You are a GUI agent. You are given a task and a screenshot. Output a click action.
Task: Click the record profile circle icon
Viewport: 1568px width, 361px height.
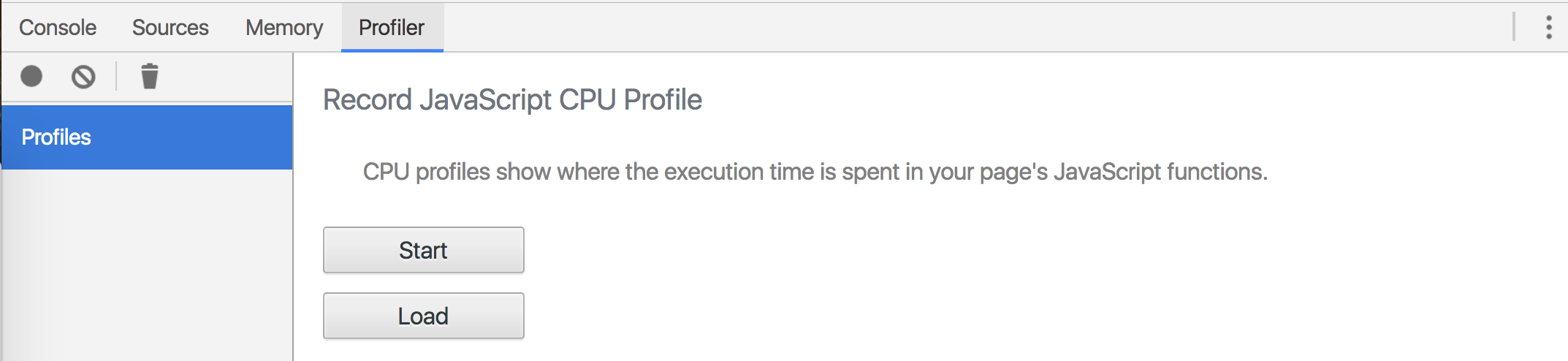[x=31, y=76]
